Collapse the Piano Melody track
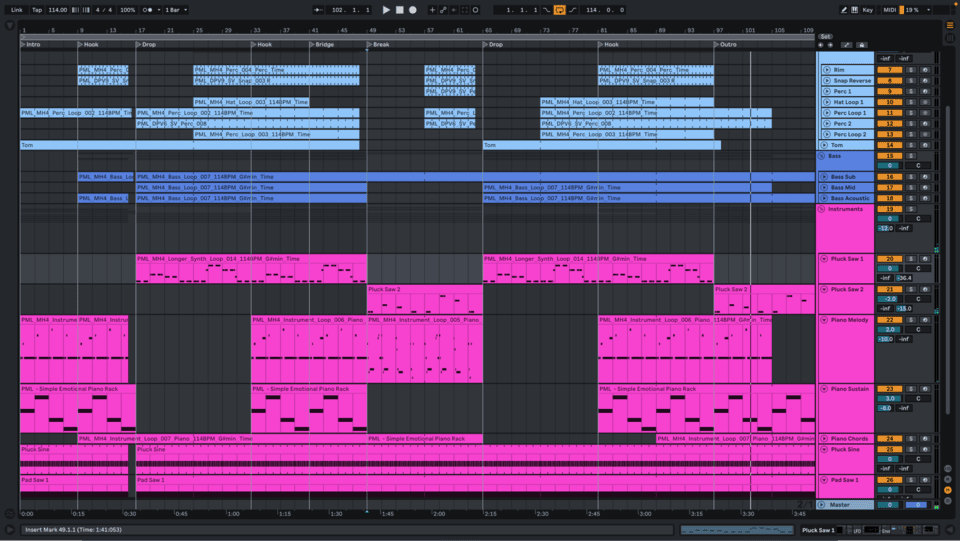Screen dimensions: 960x541 point(823,320)
